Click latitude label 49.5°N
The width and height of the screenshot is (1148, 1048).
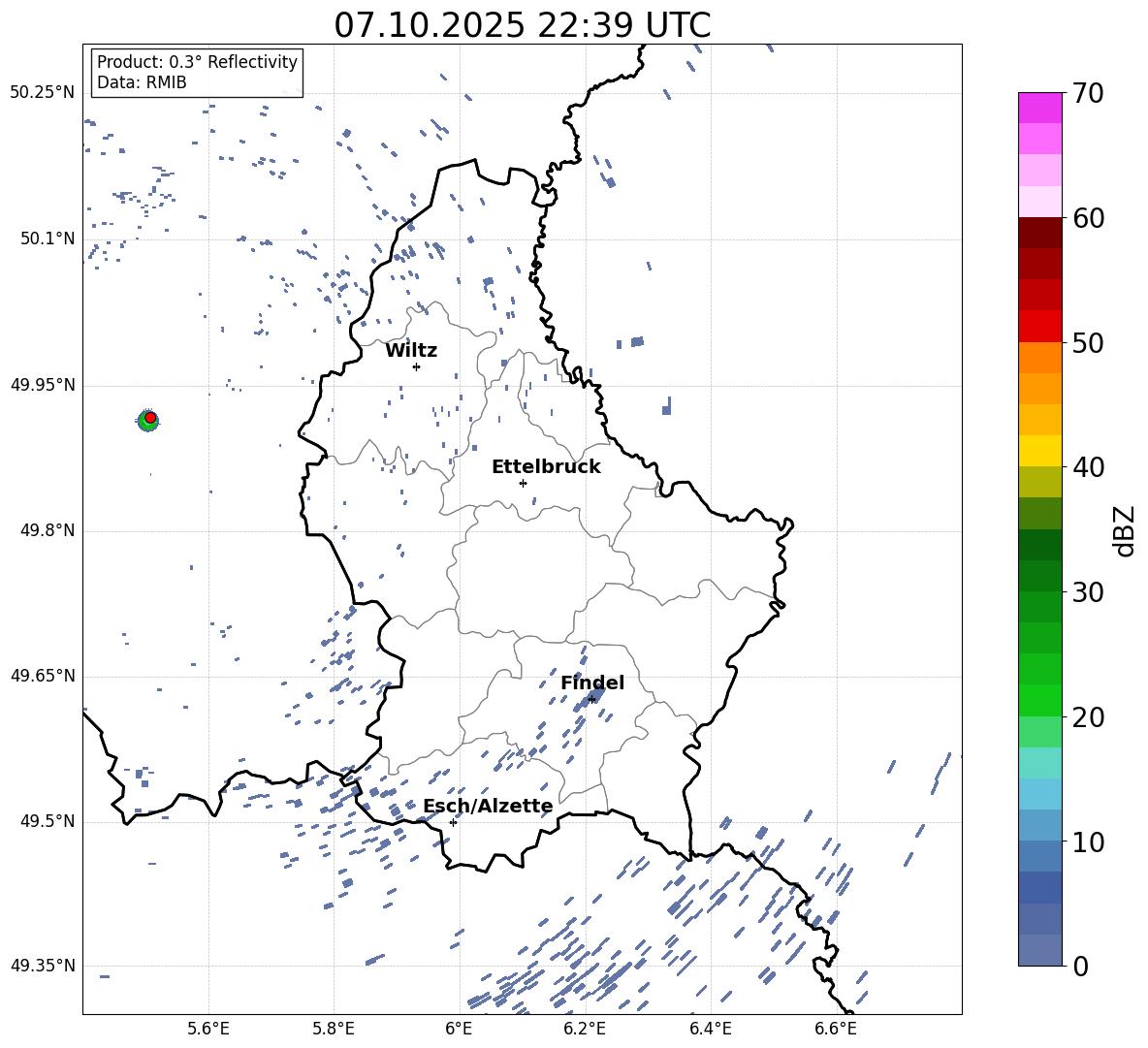pyautogui.click(x=48, y=821)
